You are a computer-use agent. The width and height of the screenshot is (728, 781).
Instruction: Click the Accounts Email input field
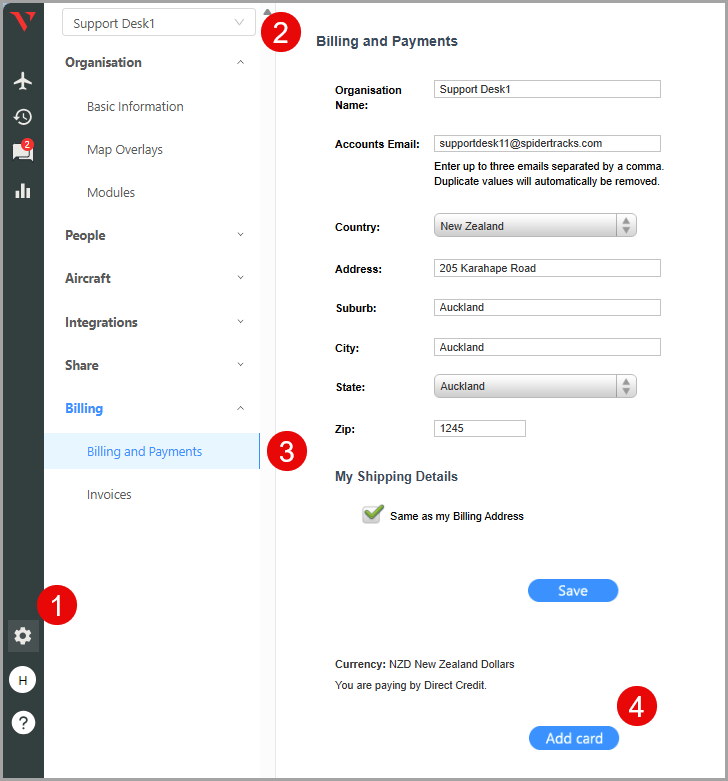[547, 143]
